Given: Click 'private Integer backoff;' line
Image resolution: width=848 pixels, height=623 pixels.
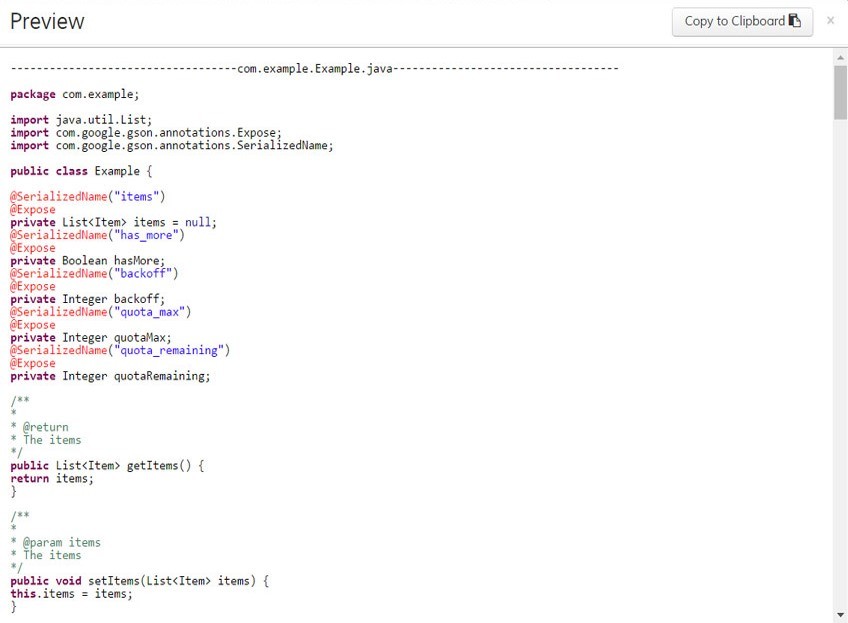Looking at the screenshot, I should (x=88, y=300).
